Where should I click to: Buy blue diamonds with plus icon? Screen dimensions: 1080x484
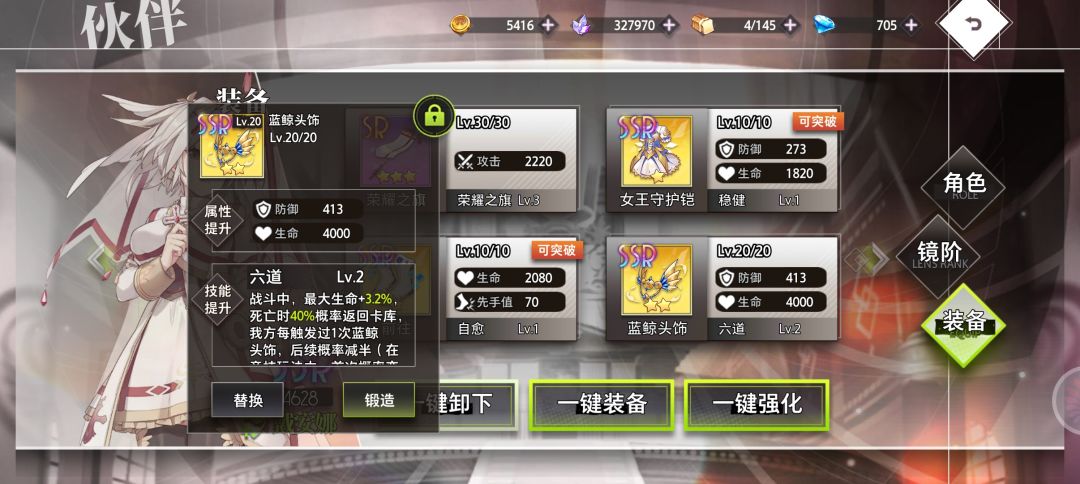(911, 25)
